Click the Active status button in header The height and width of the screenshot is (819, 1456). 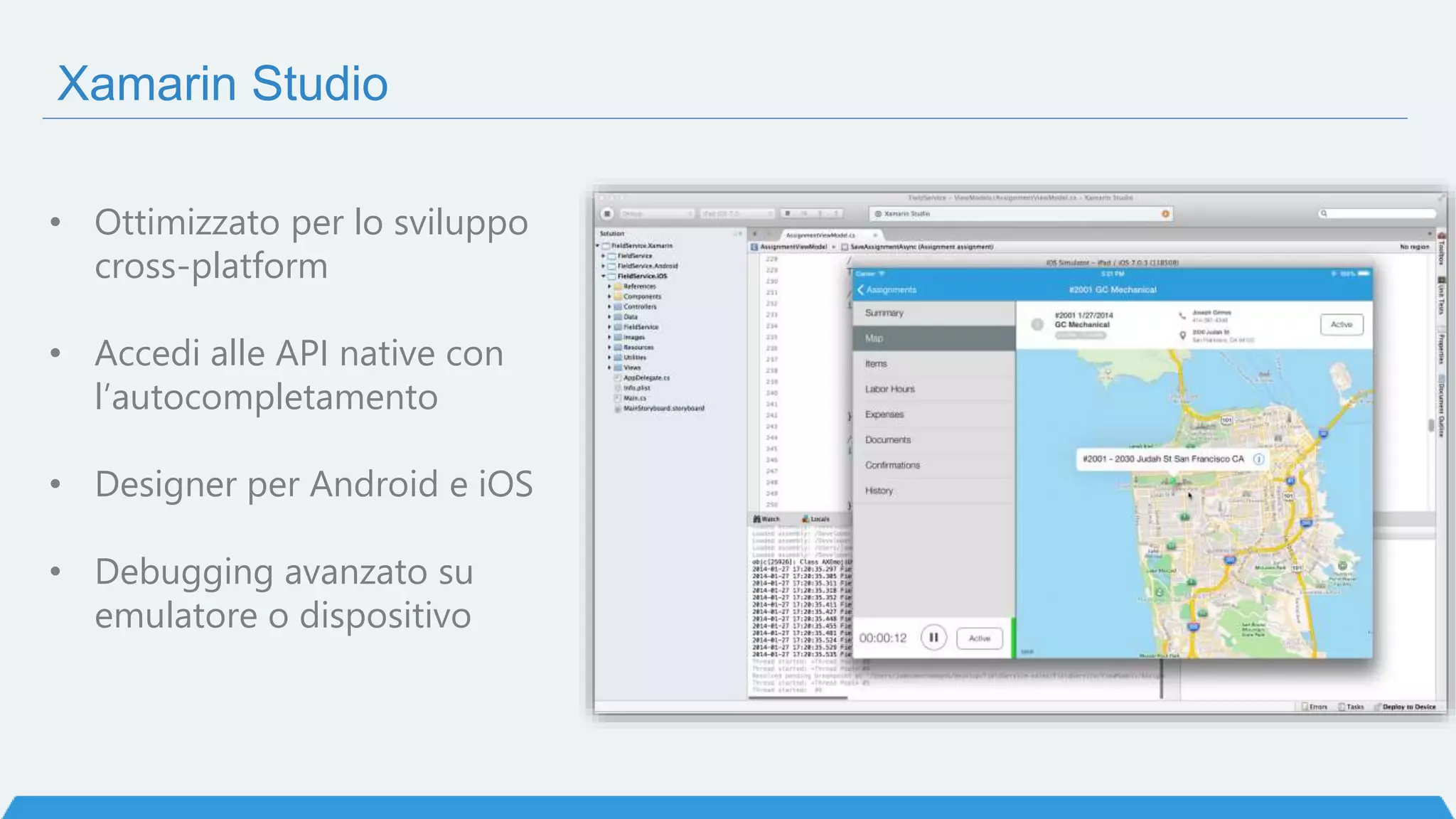[1342, 324]
